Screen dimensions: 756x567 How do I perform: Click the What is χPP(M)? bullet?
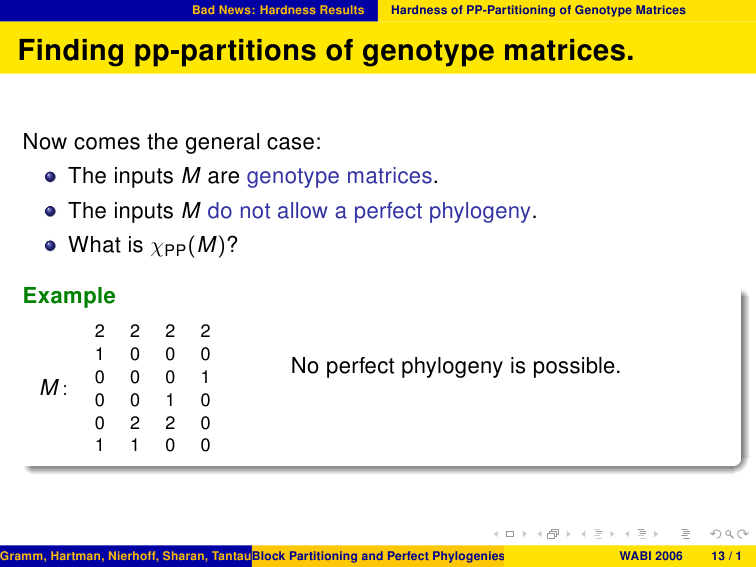click(153, 245)
